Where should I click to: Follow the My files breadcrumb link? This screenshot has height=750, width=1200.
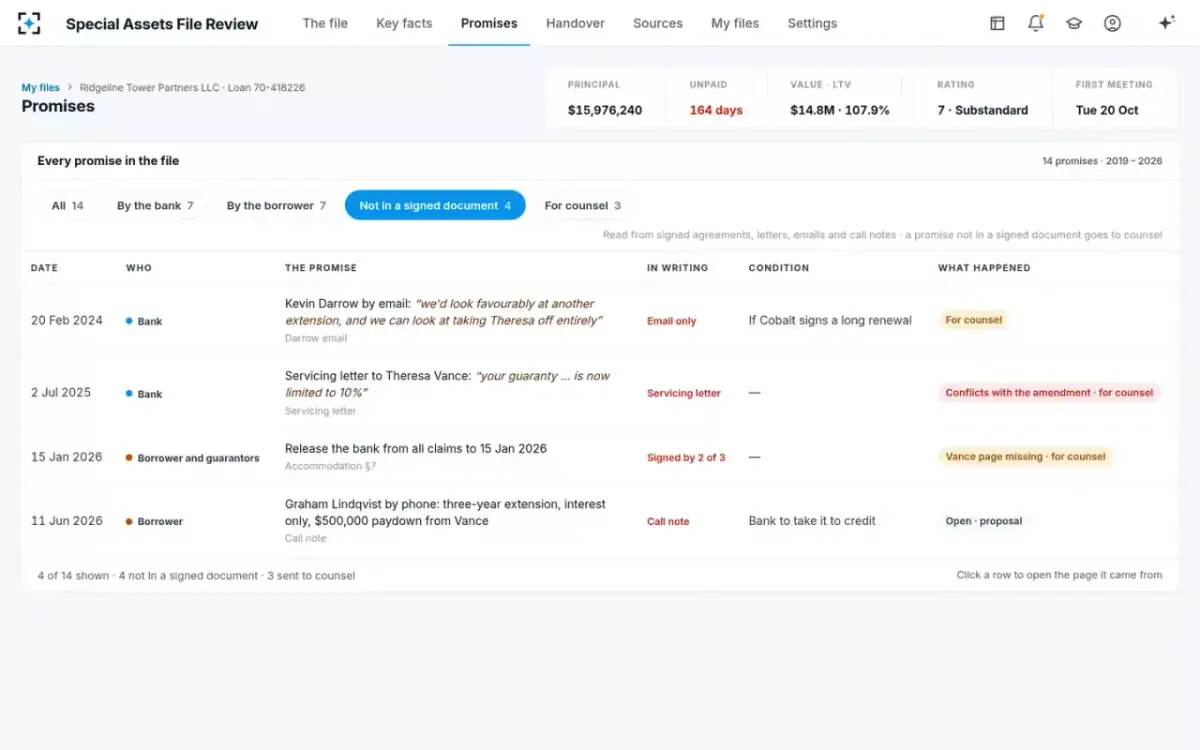[41, 88]
